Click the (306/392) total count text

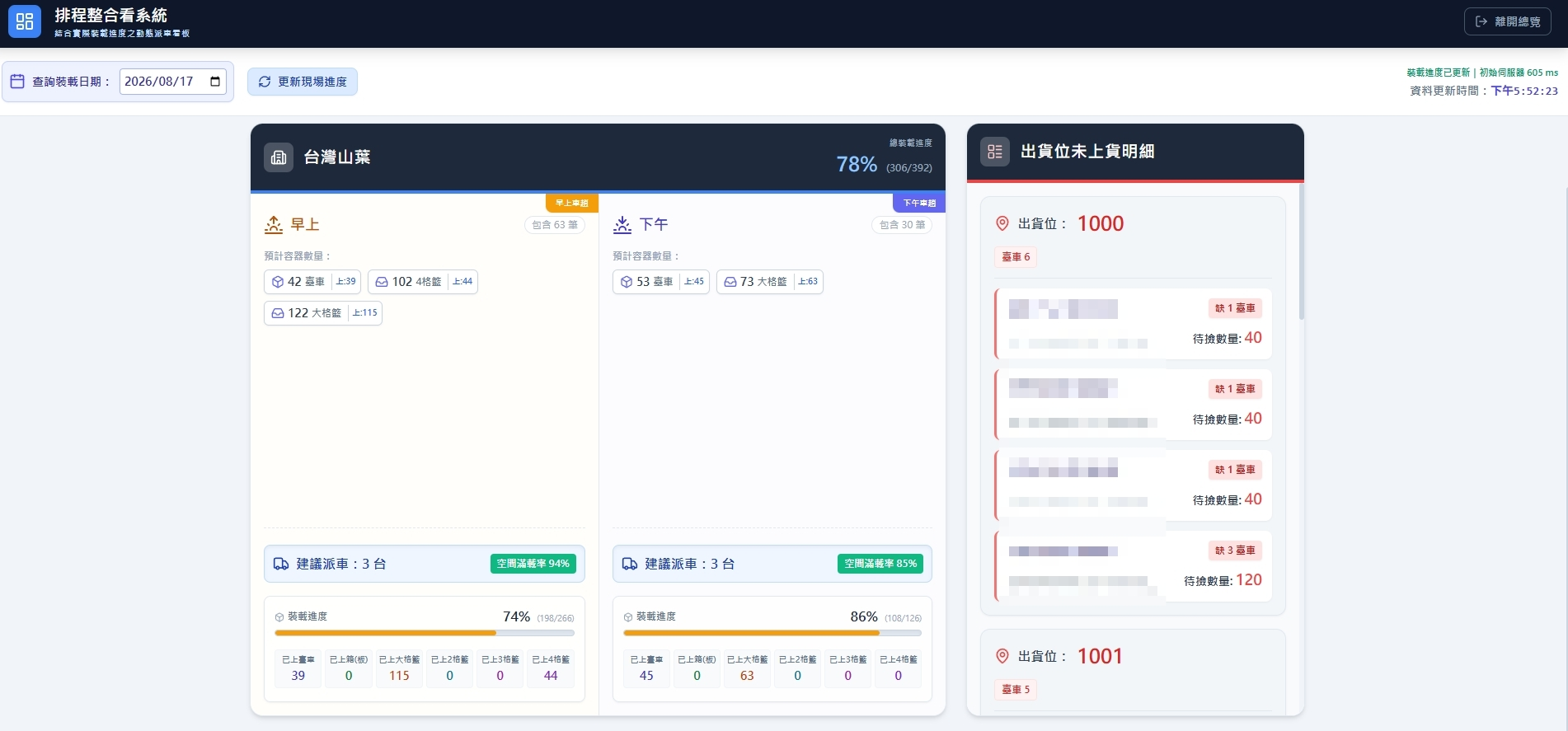[x=909, y=168]
